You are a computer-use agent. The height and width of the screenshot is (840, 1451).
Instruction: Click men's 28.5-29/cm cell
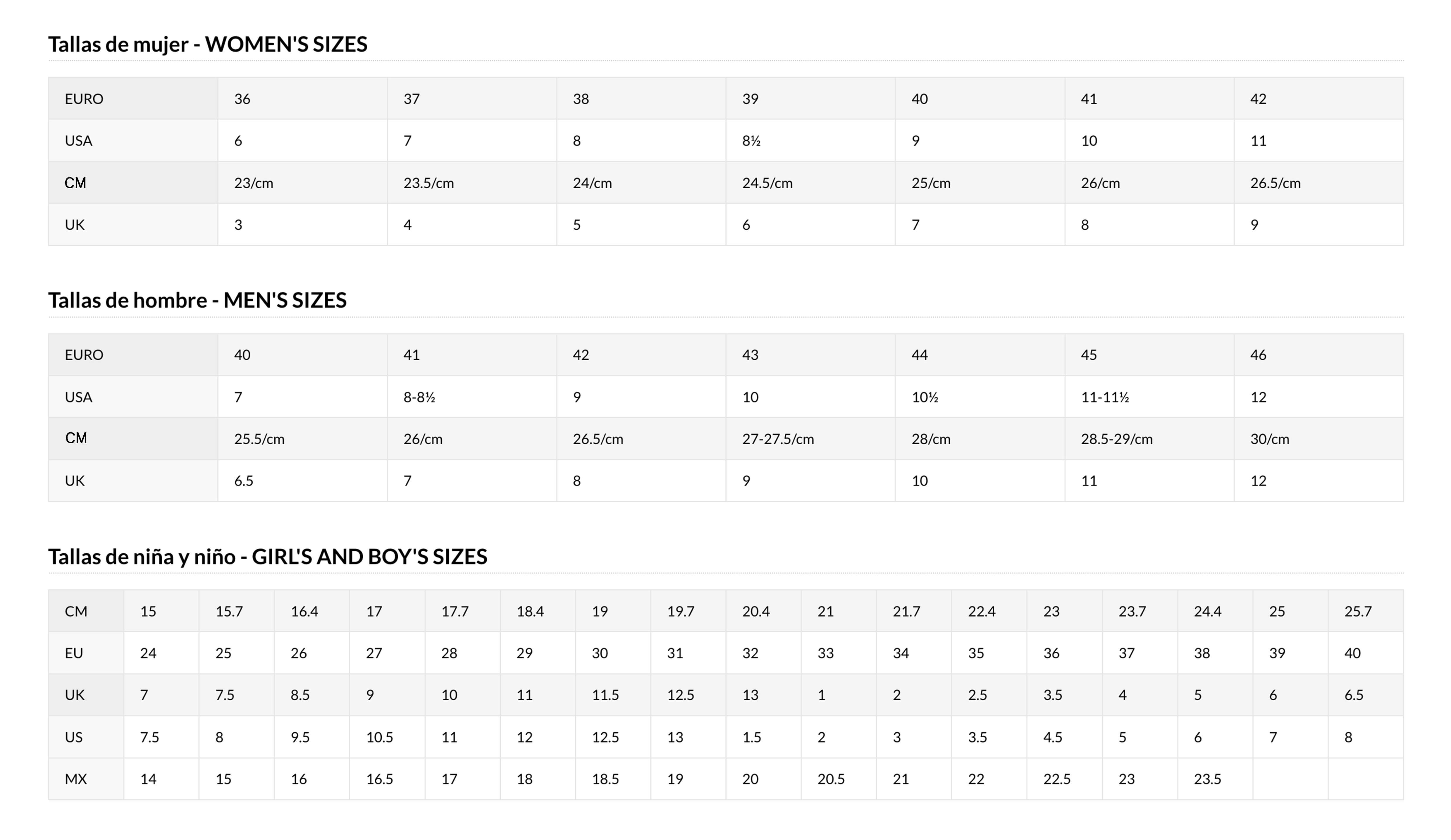click(x=1149, y=439)
